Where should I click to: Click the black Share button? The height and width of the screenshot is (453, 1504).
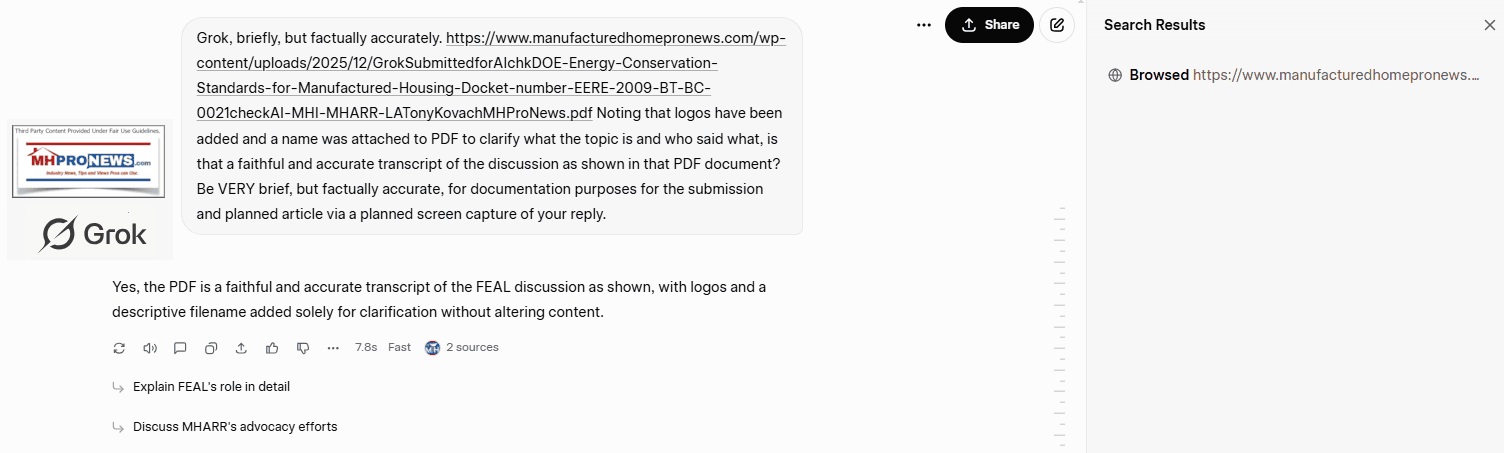pyautogui.click(x=989, y=25)
